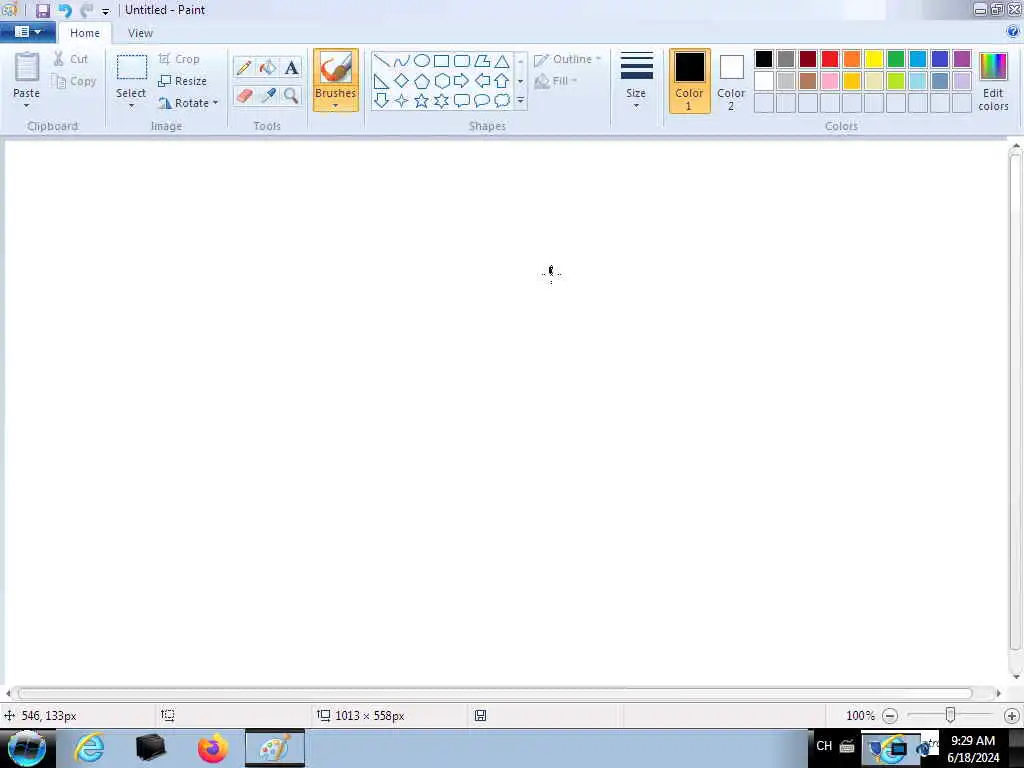Click the Resize button

pos(182,81)
